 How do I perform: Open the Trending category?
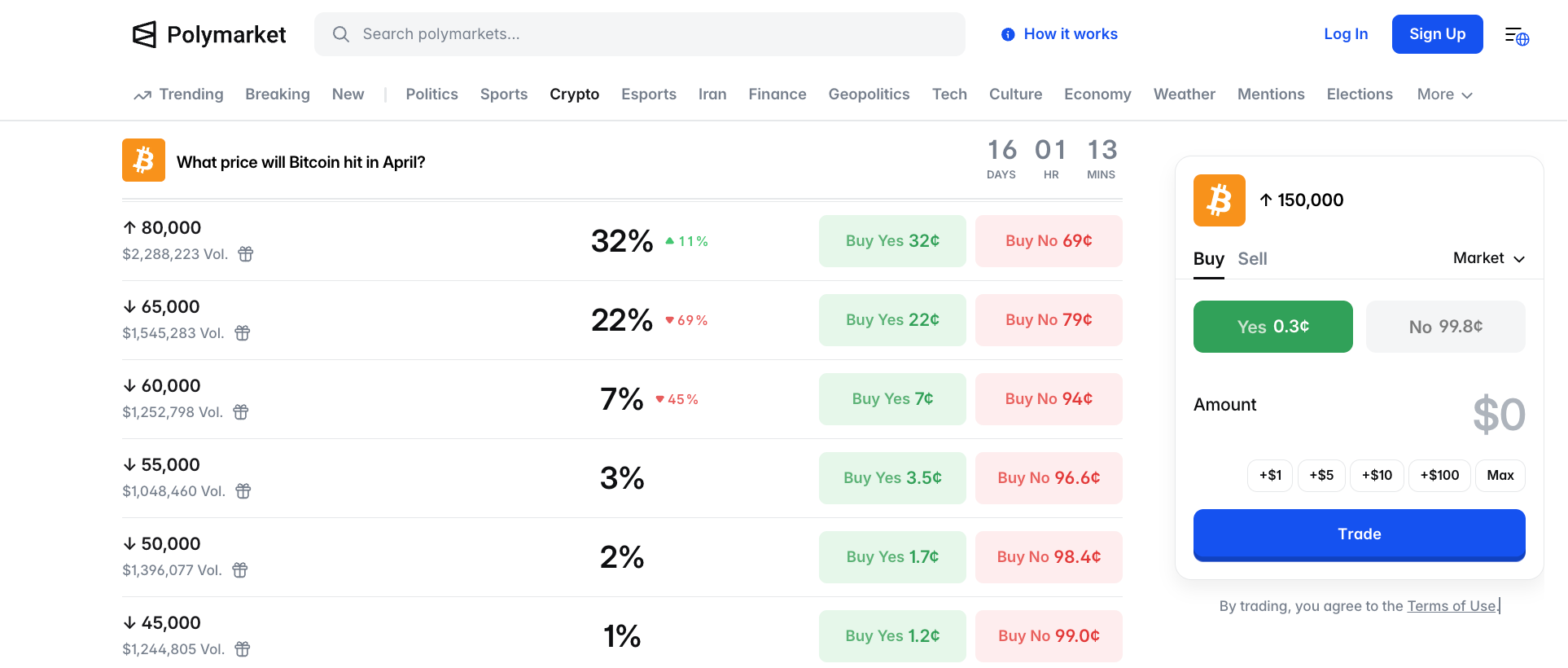coord(179,94)
